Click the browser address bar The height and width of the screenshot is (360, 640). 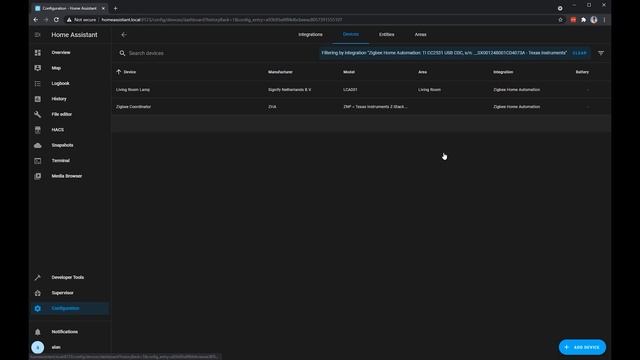click(x=309, y=20)
